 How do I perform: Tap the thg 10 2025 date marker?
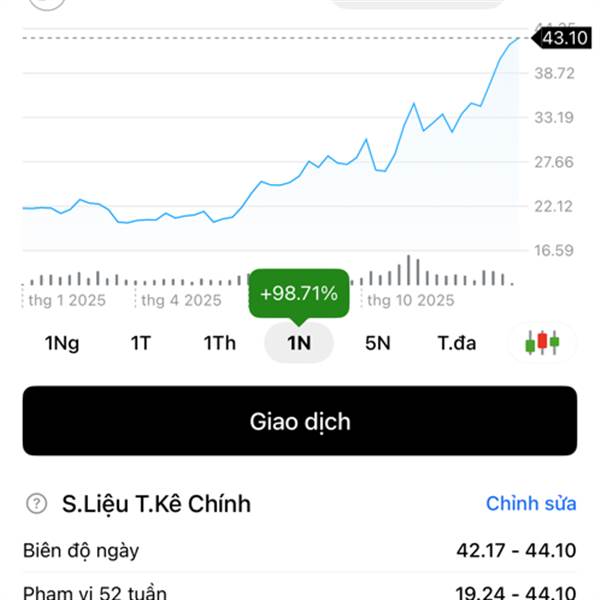[x=410, y=299]
